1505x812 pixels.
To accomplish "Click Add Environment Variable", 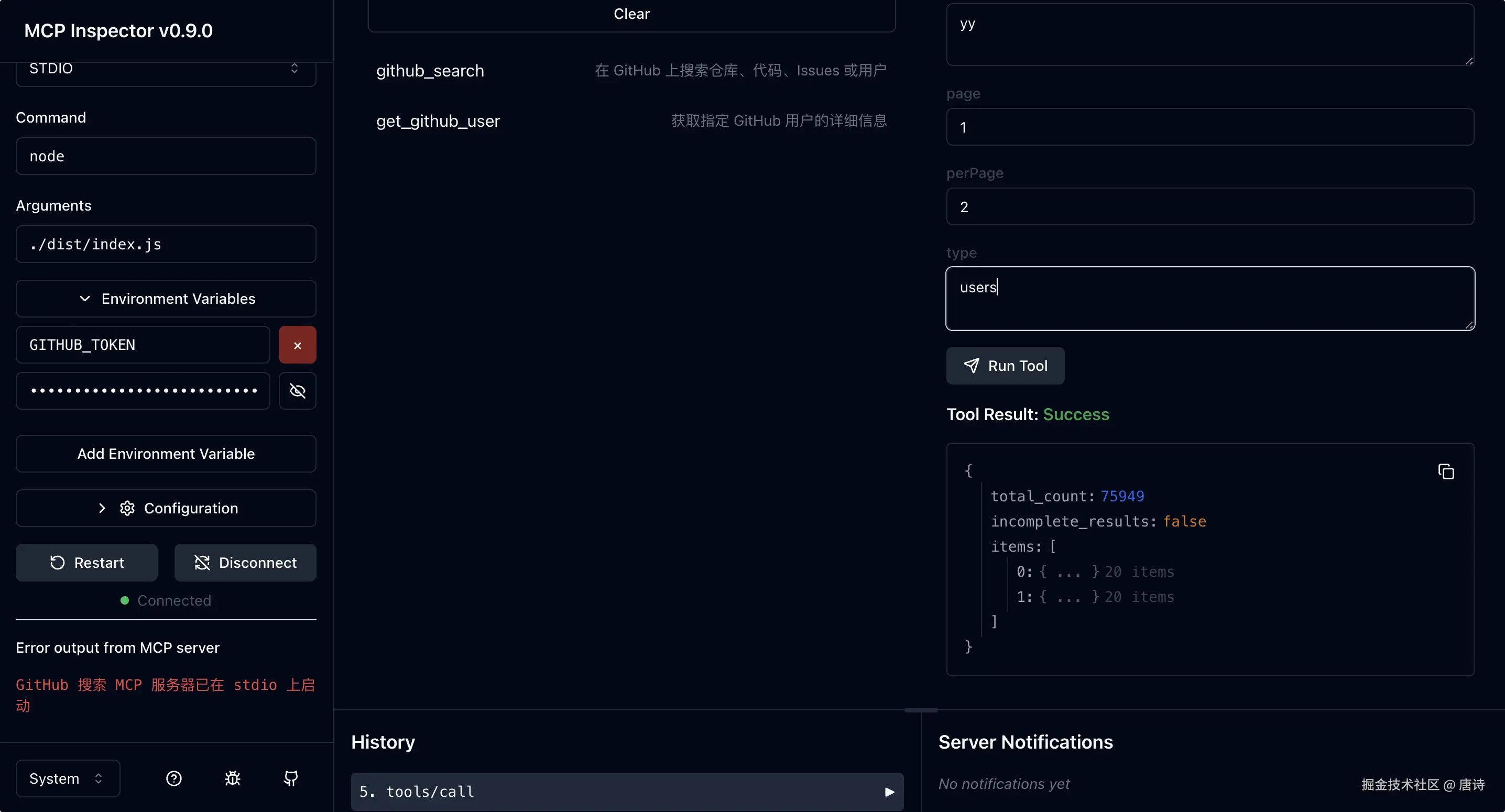I will 166,454.
